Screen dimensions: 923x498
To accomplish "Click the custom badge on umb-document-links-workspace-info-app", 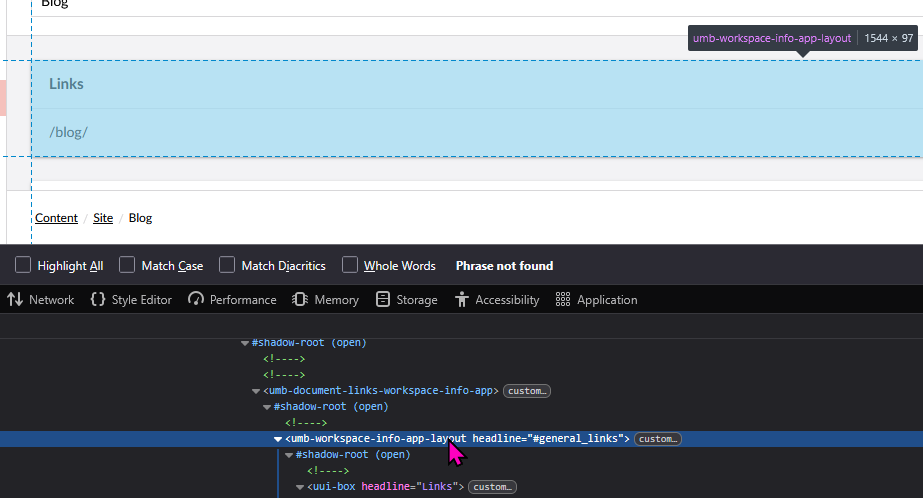I will tap(527, 391).
